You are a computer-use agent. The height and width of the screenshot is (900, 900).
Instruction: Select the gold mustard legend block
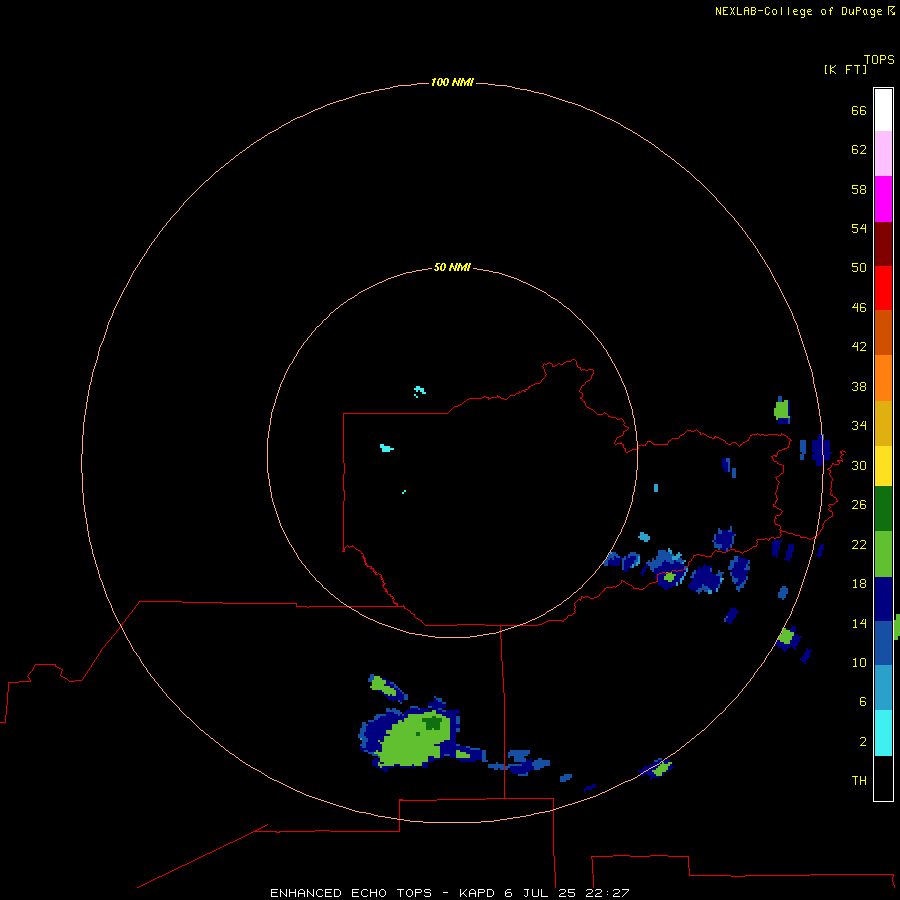pyautogui.click(x=883, y=422)
